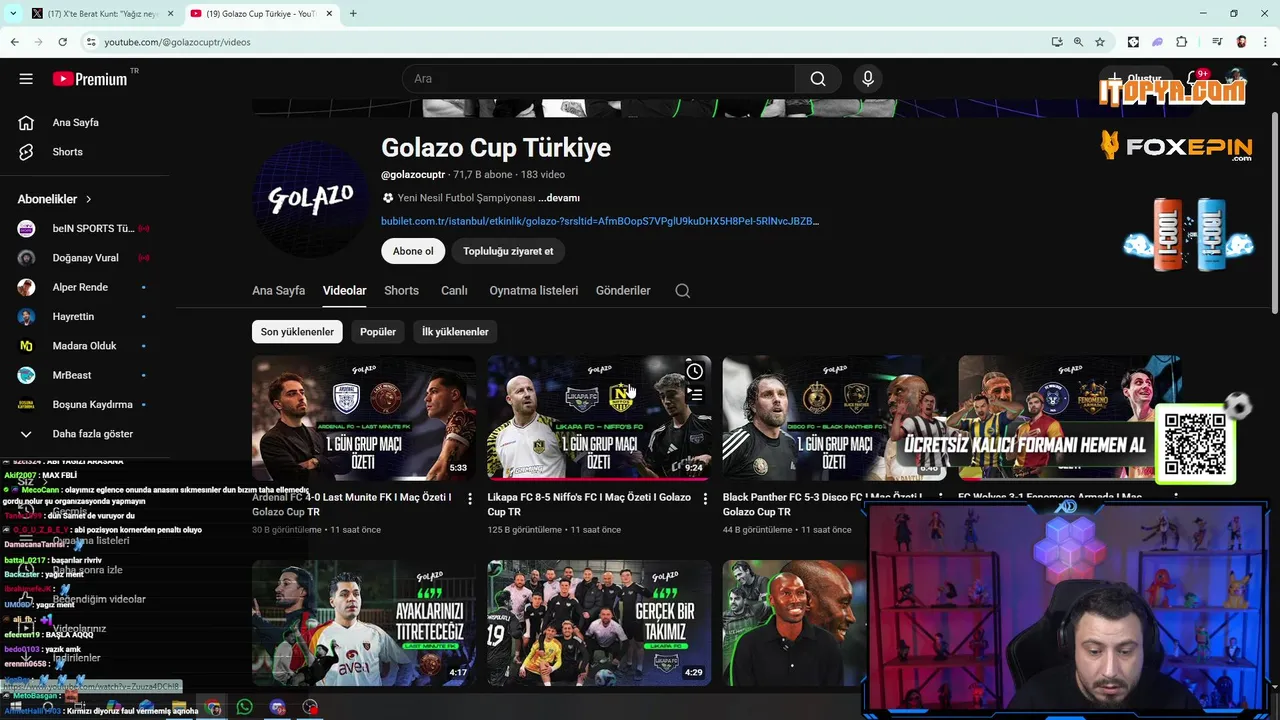Image resolution: width=1280 pixels, height=720 pixels.
Task: Open Chrome extensions puzzle icon
Action: coord(1182,42)
